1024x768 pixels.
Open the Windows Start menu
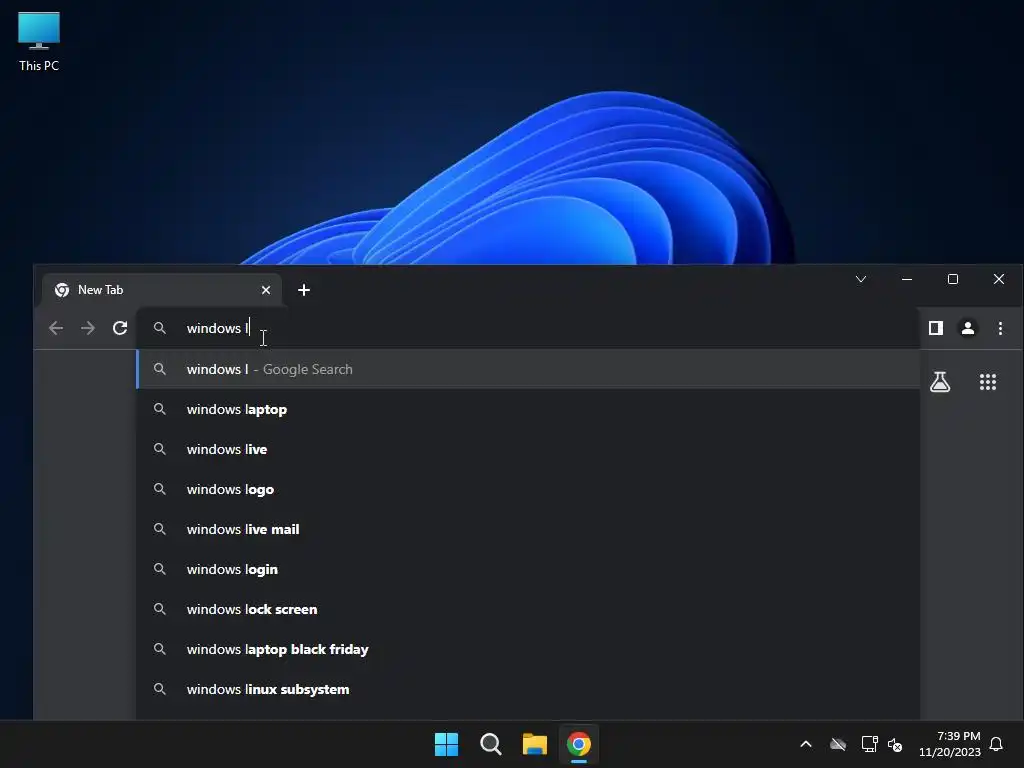[x=447, y=744]
